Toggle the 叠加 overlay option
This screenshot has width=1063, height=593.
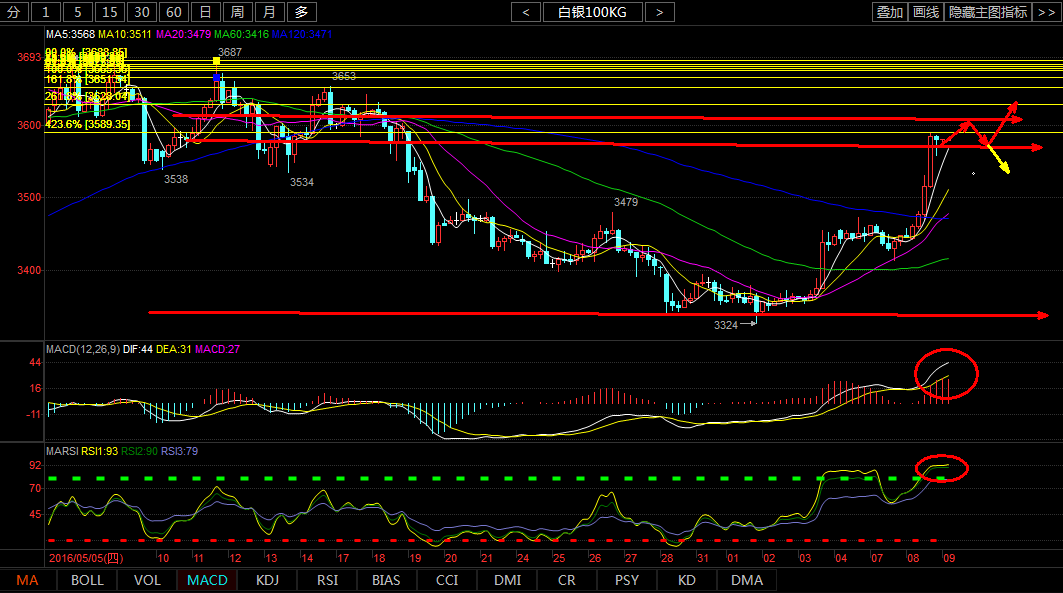[889, 12]
